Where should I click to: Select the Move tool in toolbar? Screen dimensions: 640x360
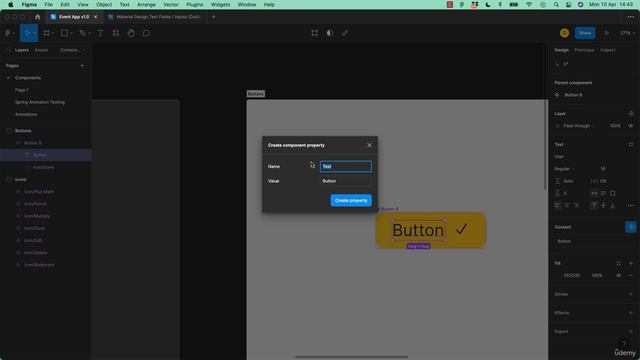coord(27,33)
